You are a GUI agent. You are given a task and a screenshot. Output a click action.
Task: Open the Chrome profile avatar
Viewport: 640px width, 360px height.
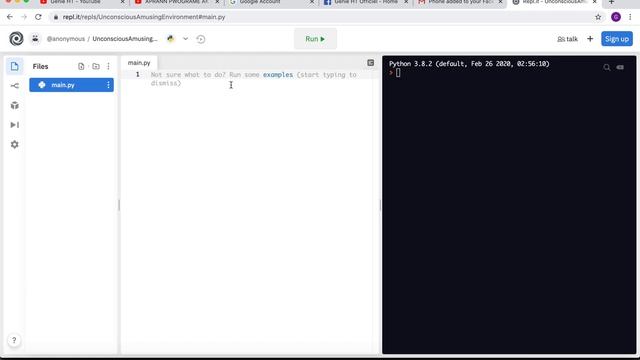point(616,17)
